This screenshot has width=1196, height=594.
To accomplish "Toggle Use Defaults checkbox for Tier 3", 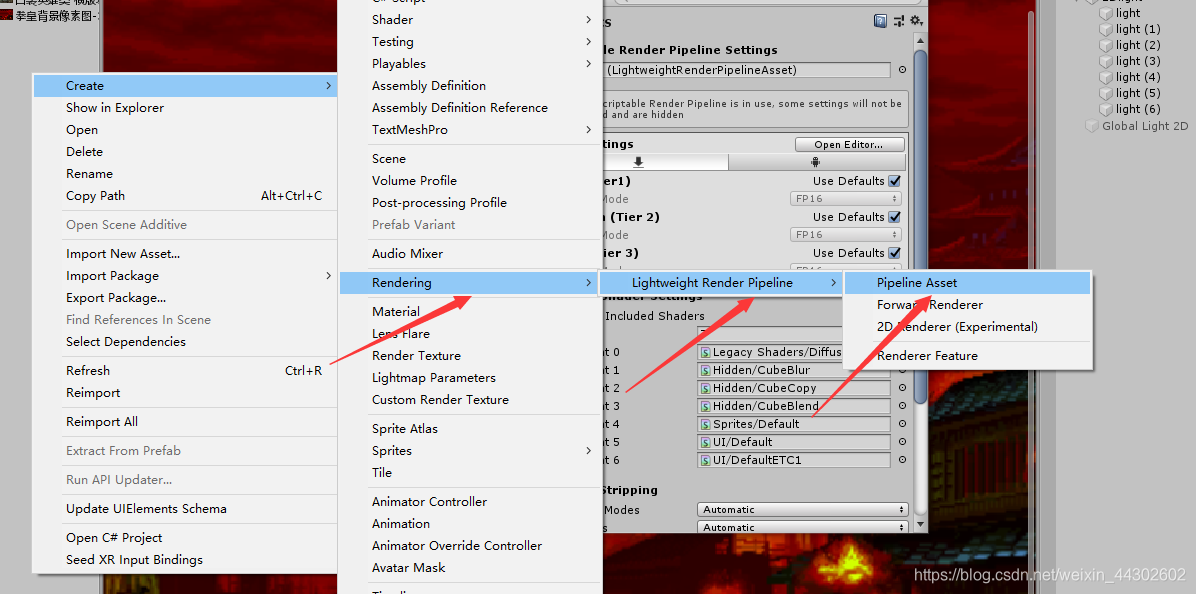I will [895, 253].
